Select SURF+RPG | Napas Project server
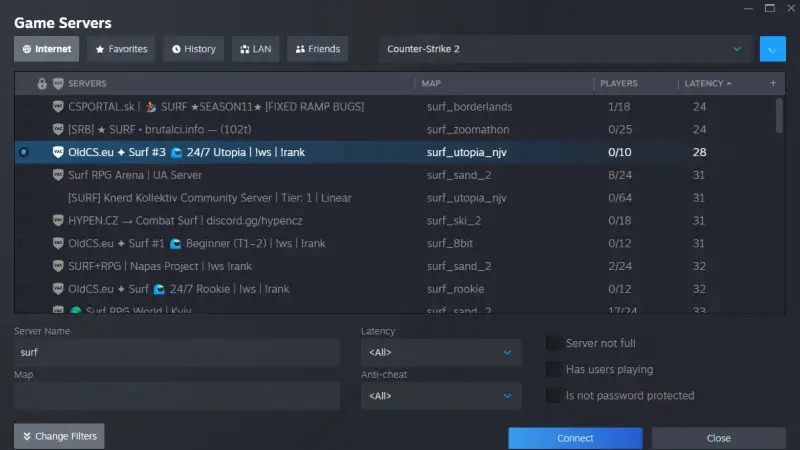This screenshot has width=800, height=450. click(x=399, y=266)
